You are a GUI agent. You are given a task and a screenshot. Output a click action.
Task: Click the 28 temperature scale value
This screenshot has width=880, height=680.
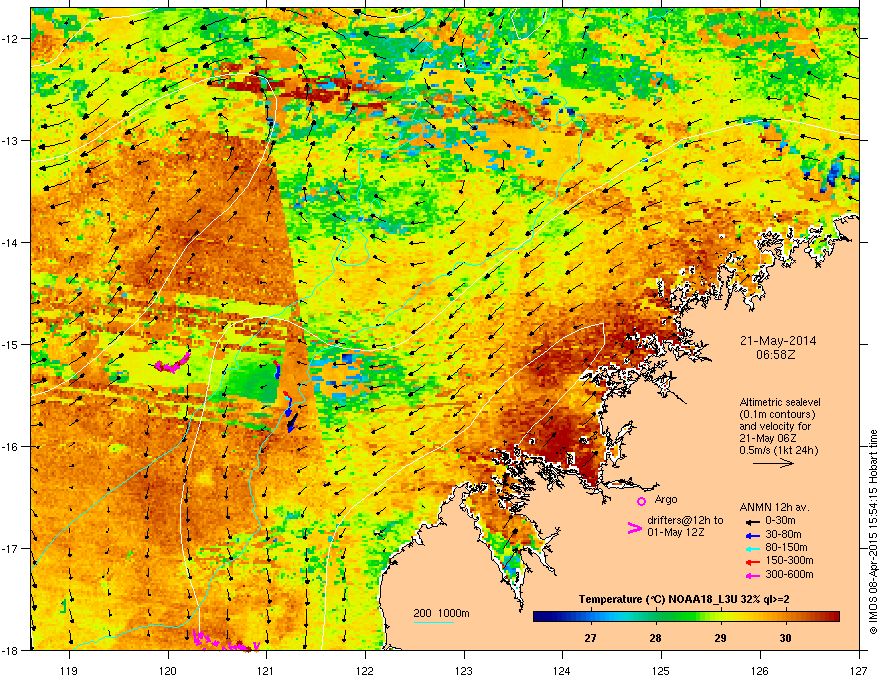point(655,638)
